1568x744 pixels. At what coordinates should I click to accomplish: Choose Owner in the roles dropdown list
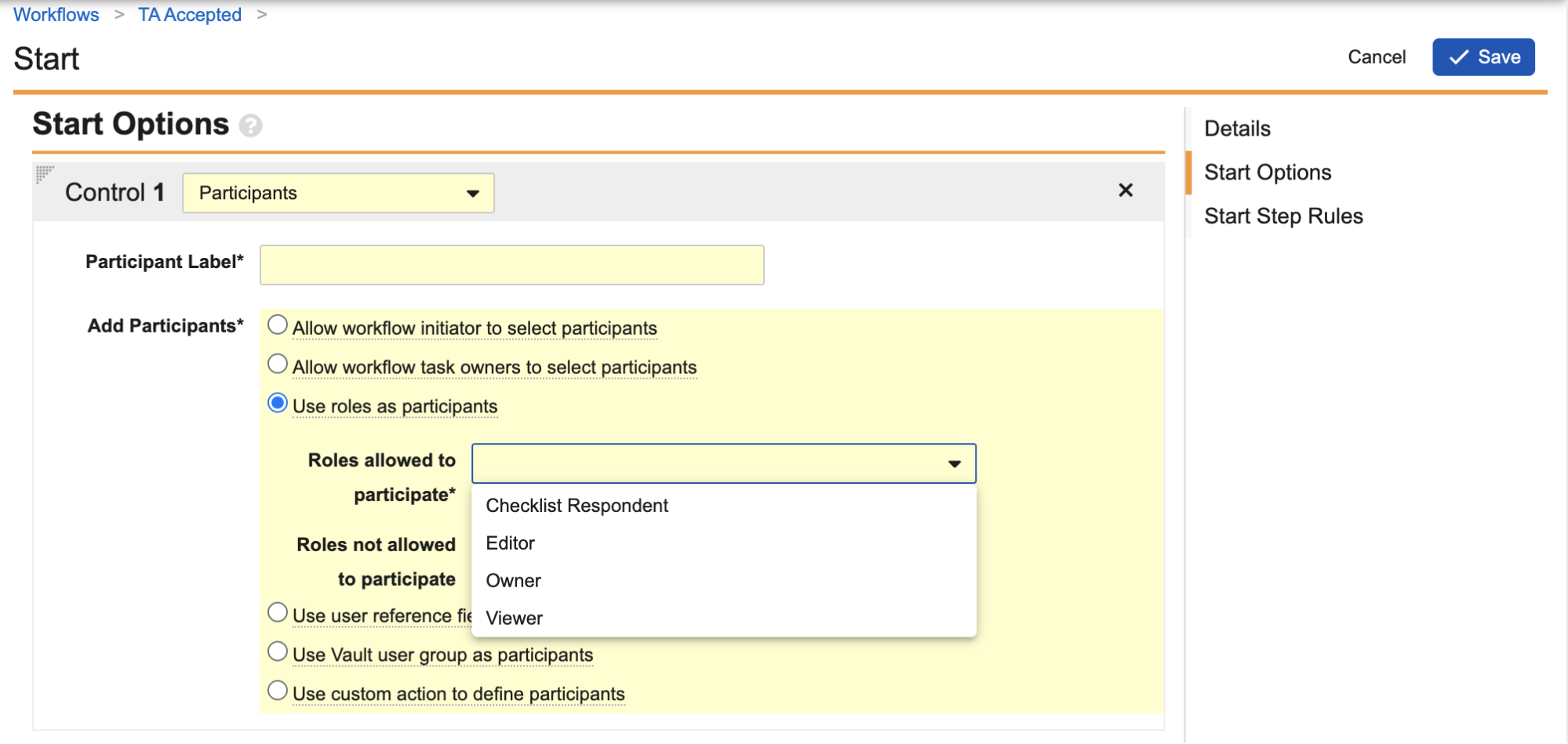click(x=513, y=581)
